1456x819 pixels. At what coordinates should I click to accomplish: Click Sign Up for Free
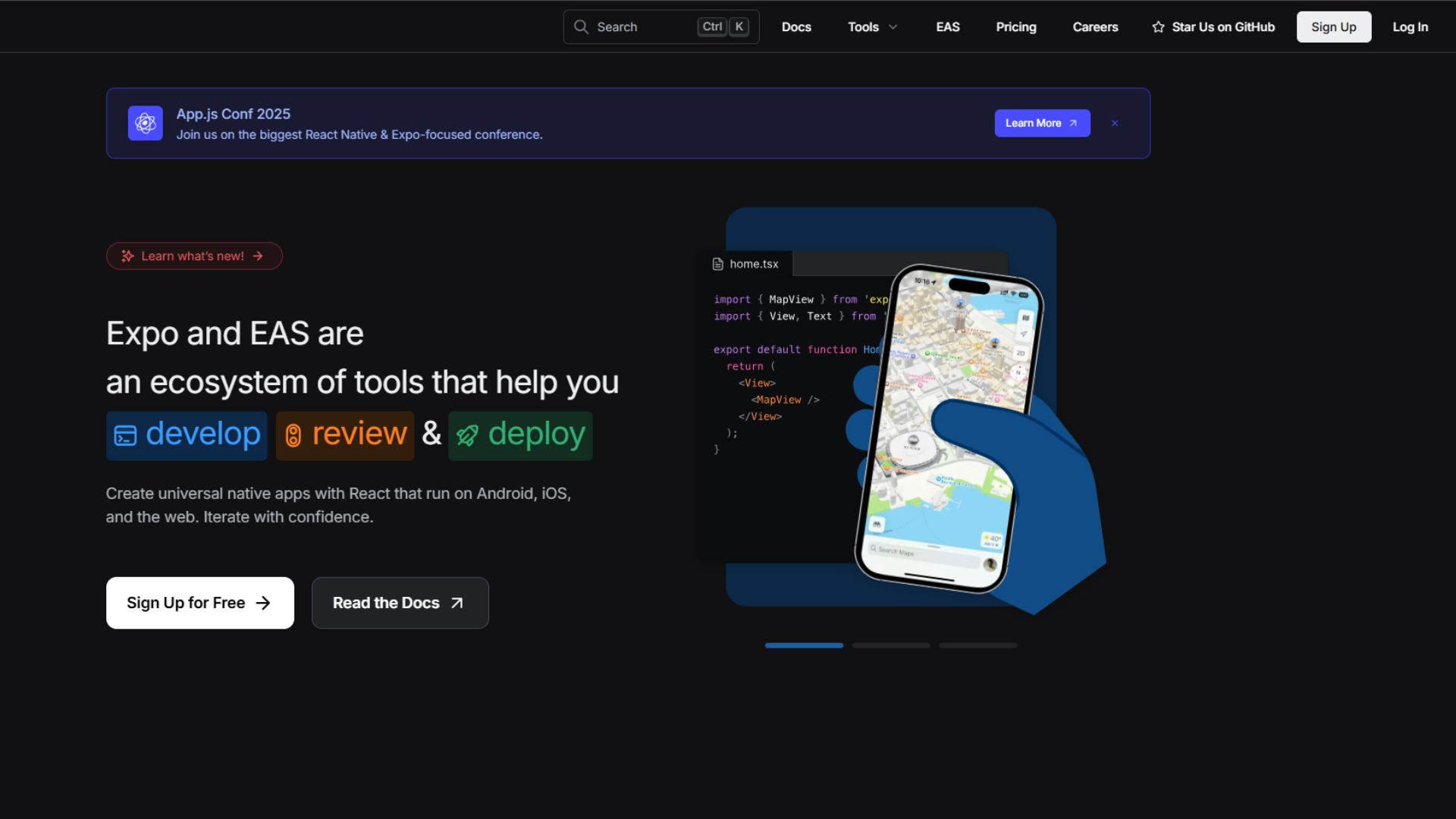199,603
